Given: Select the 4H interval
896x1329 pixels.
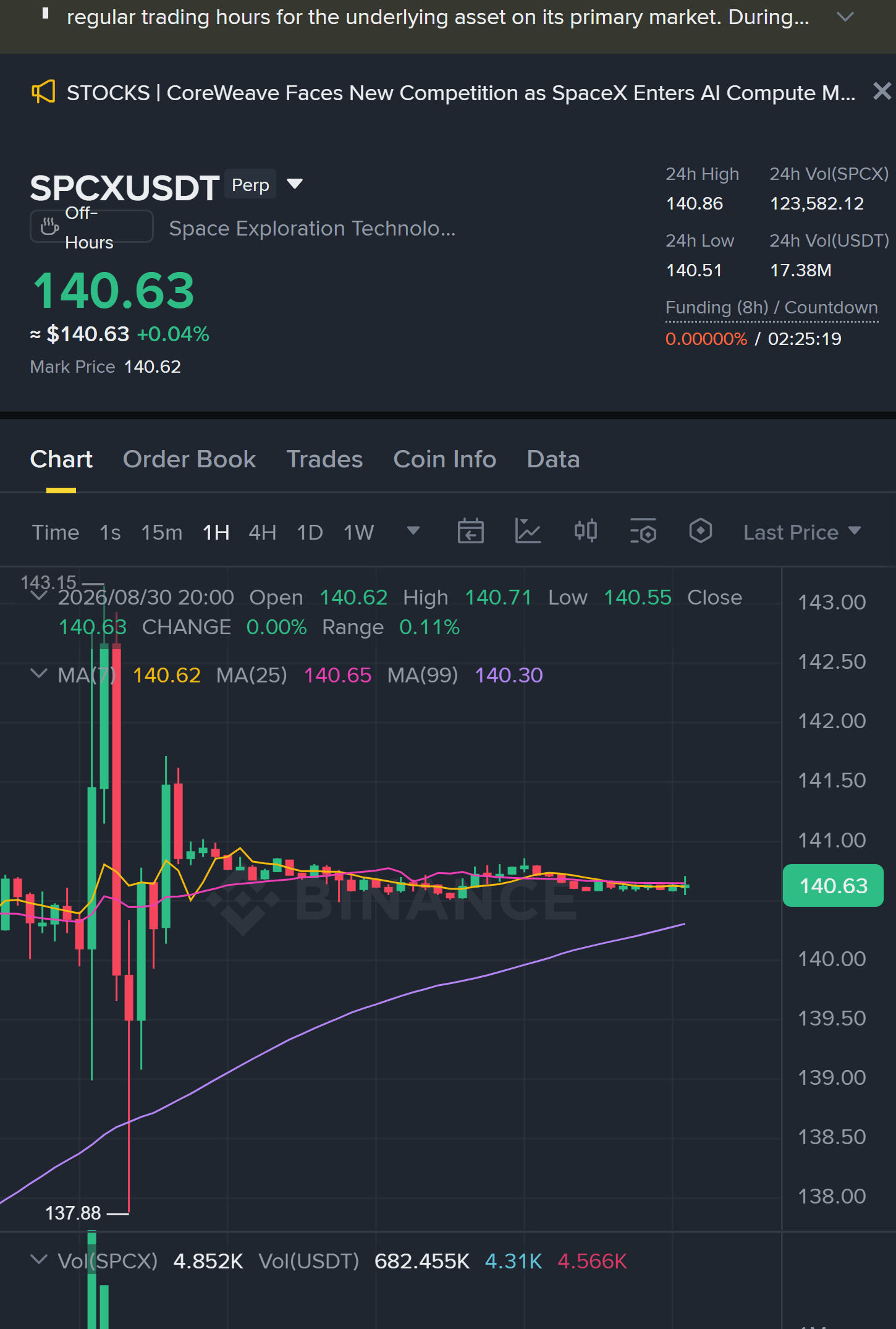Looking at the screenshot, I should pyautogui.click(x=263, y=532).
